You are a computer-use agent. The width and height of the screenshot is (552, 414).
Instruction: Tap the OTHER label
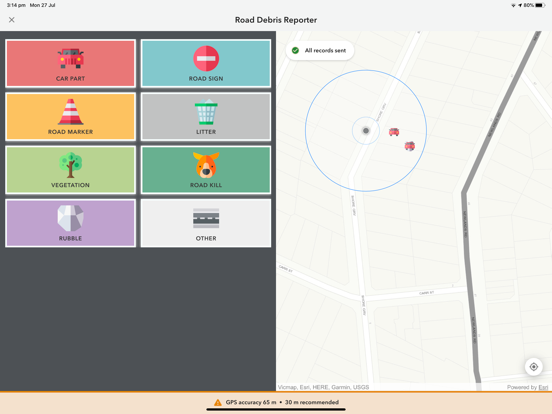(x=206, y=238)
